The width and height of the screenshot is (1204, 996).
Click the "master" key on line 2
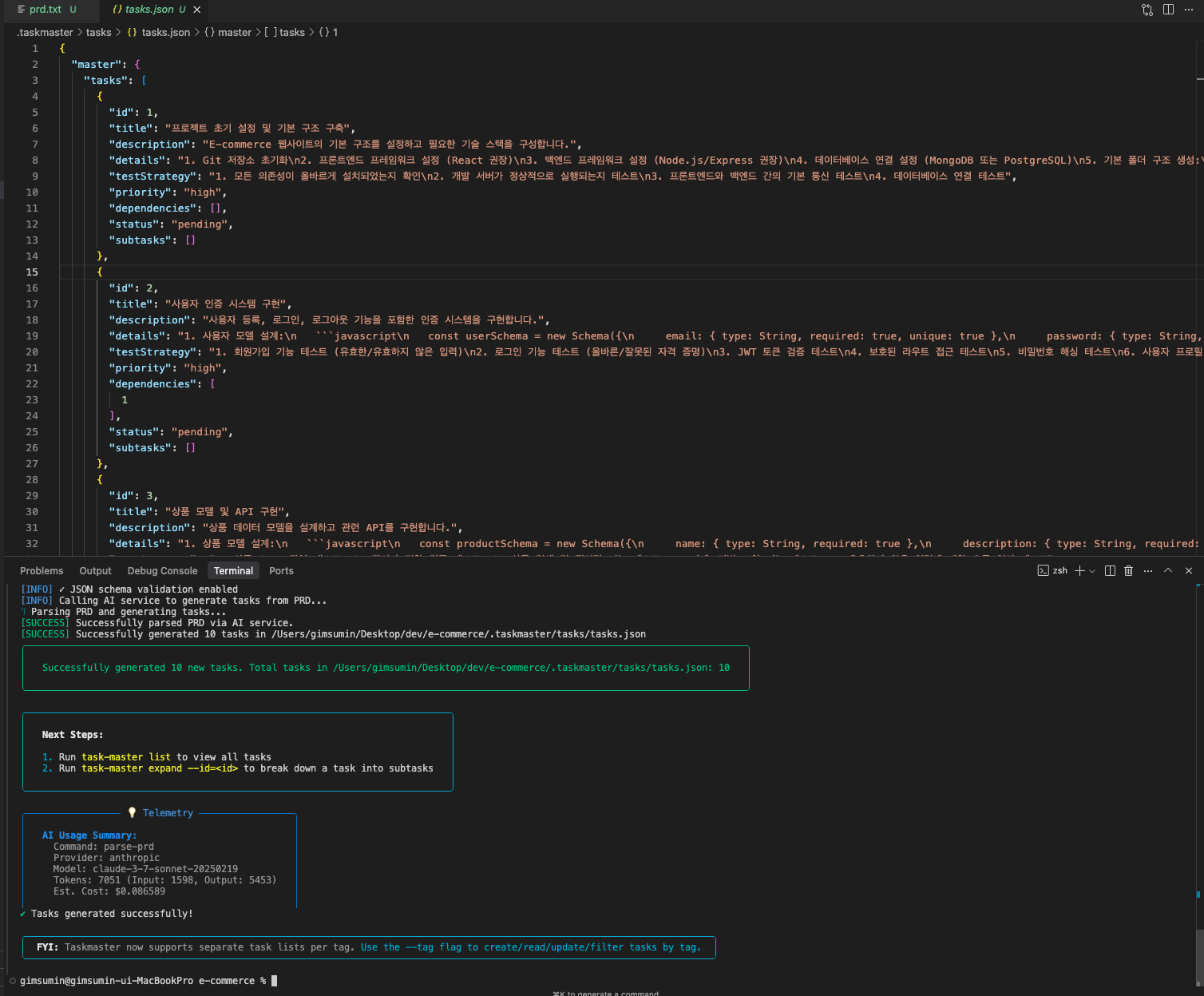pos(97,64)
